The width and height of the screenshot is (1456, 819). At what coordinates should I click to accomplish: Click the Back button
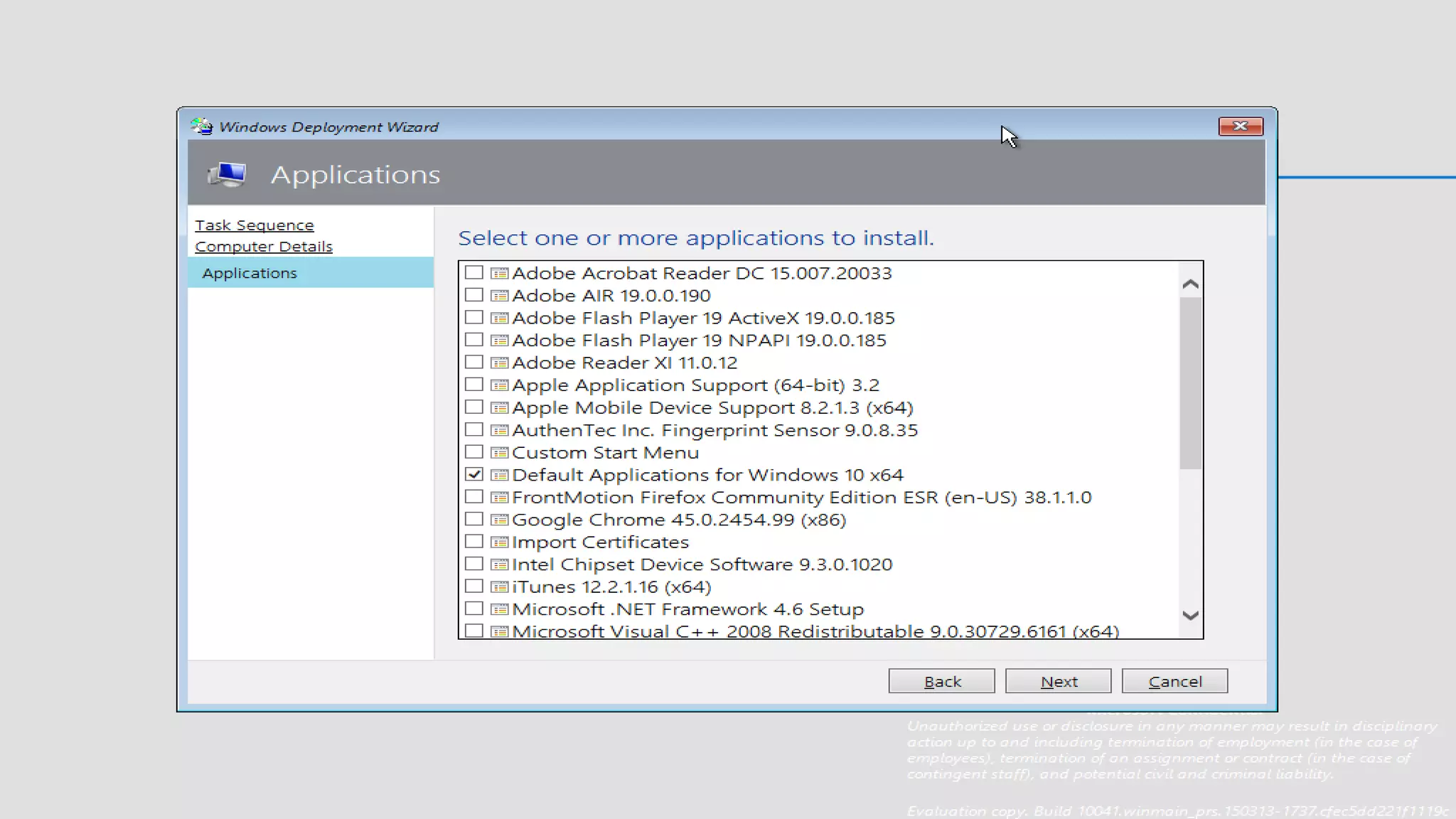click(x=942, y=681)
